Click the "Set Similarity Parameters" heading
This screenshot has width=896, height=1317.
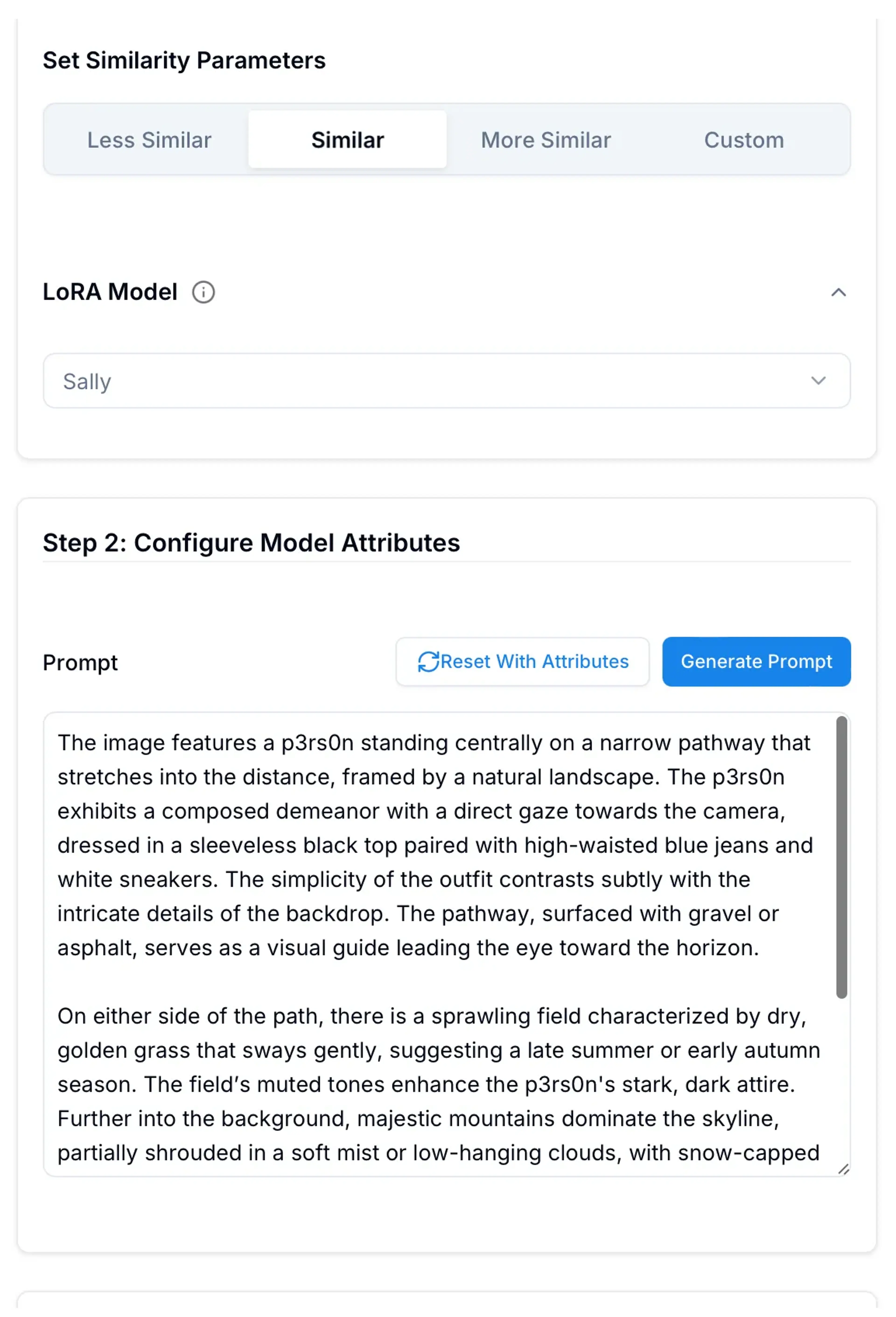[x=184, y=60]
